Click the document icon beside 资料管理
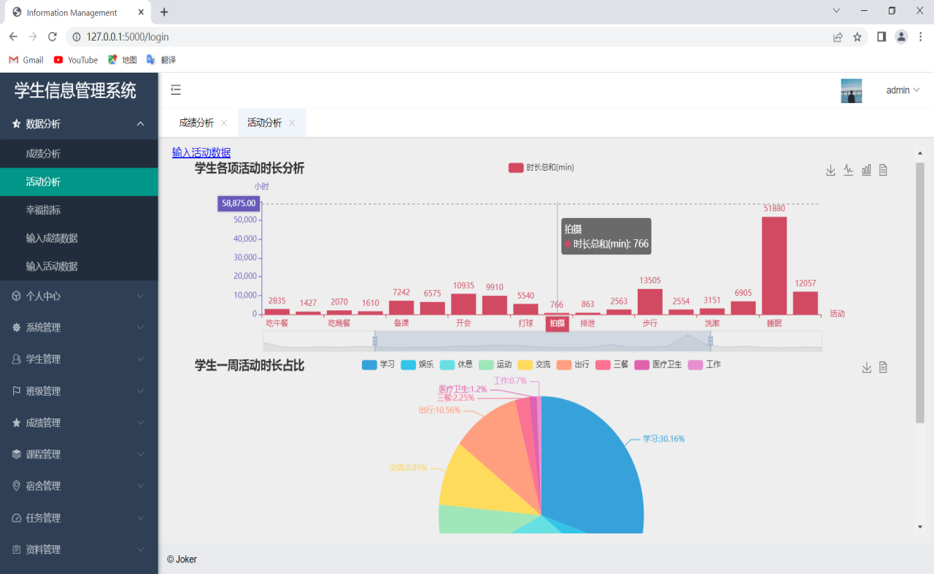The height and width of the screenshot is (575, 935). click(x=16, y=549)
